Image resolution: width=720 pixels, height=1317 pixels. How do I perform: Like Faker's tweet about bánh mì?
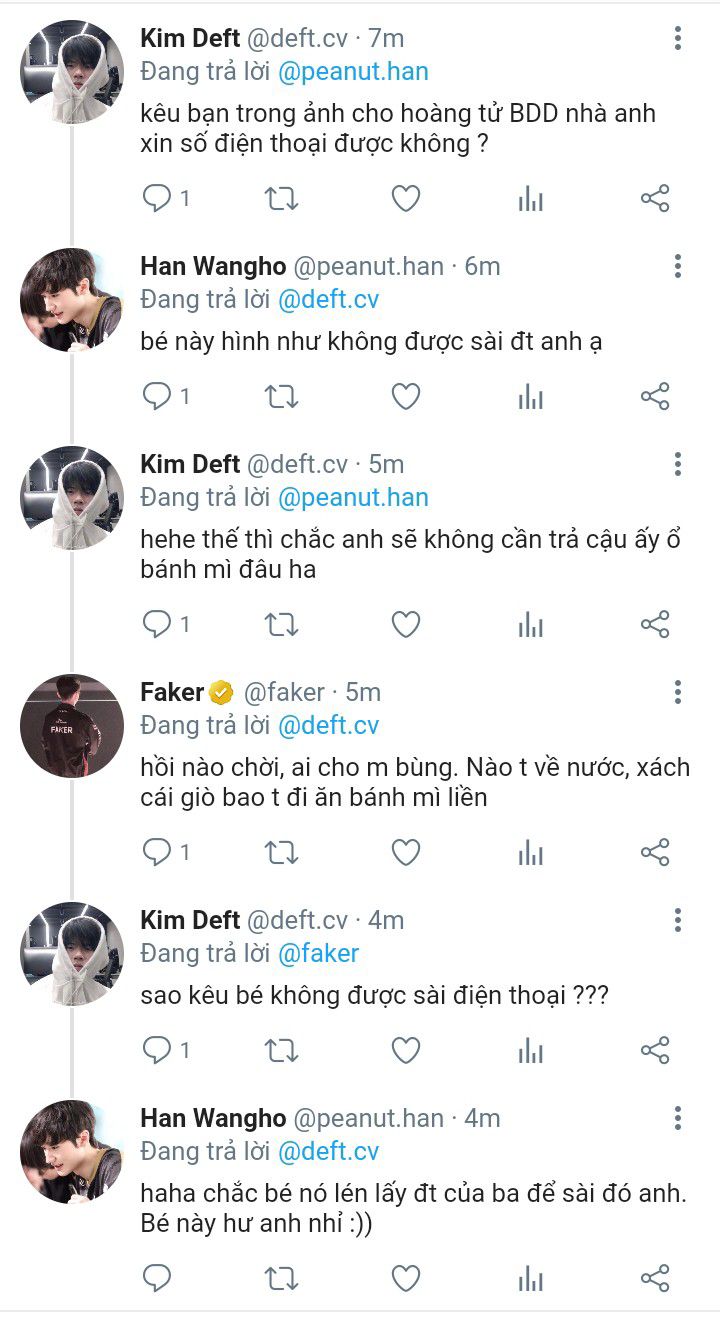pyautogui.click(x=405, y=852)
